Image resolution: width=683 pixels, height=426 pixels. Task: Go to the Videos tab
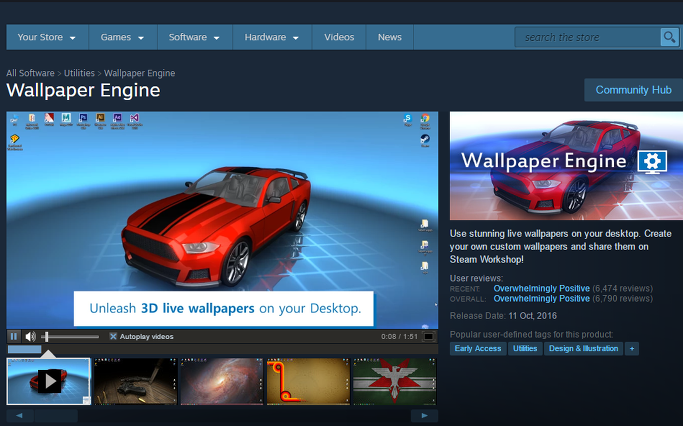pyautogui.click(x=339, y=37)
